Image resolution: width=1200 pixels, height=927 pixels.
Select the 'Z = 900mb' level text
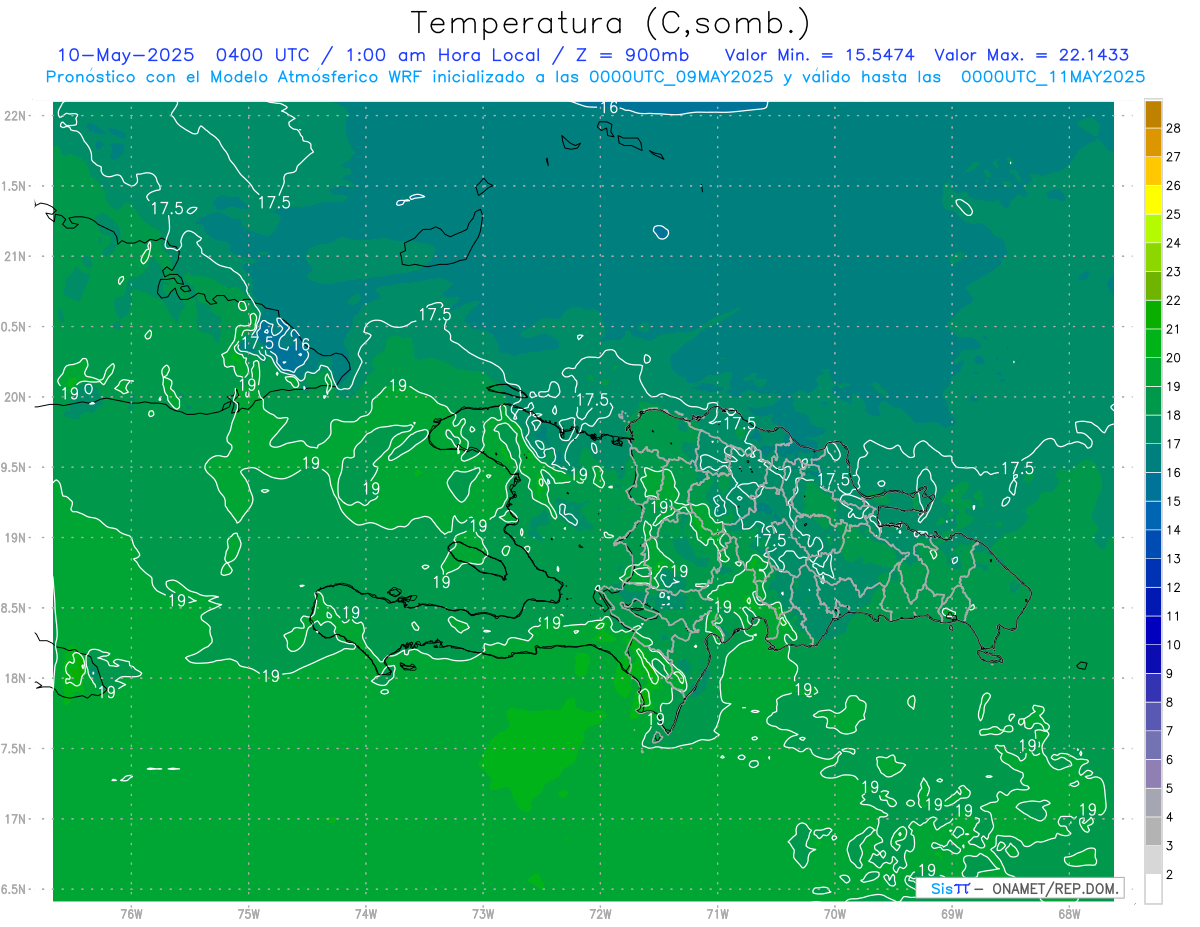pos(634,55)
